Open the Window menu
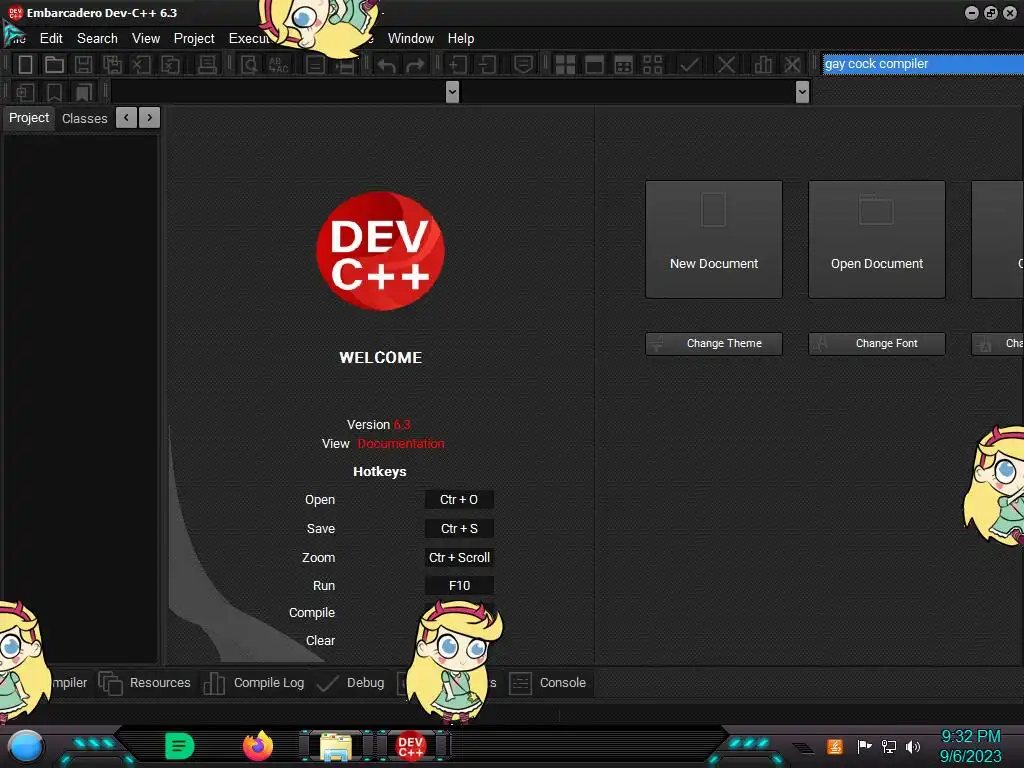 411,39
